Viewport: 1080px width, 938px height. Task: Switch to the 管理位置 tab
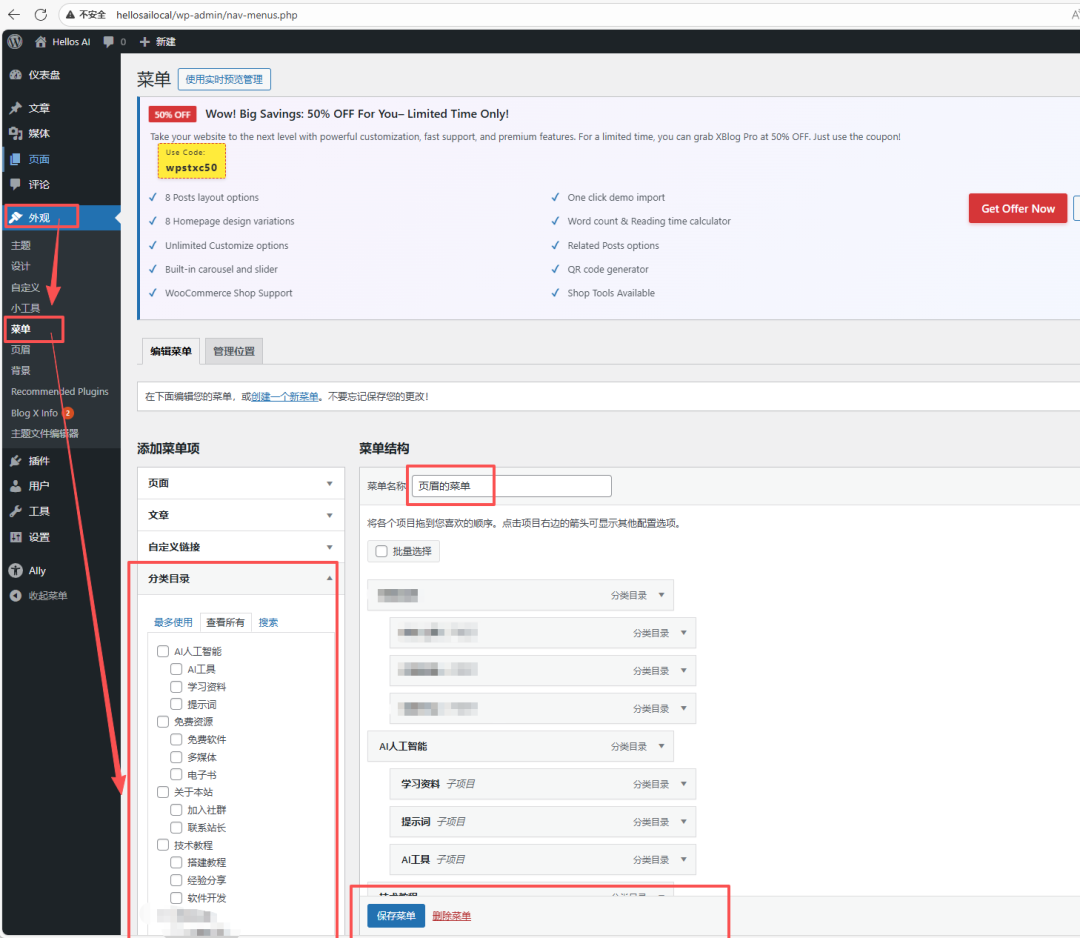coord(234,351)
